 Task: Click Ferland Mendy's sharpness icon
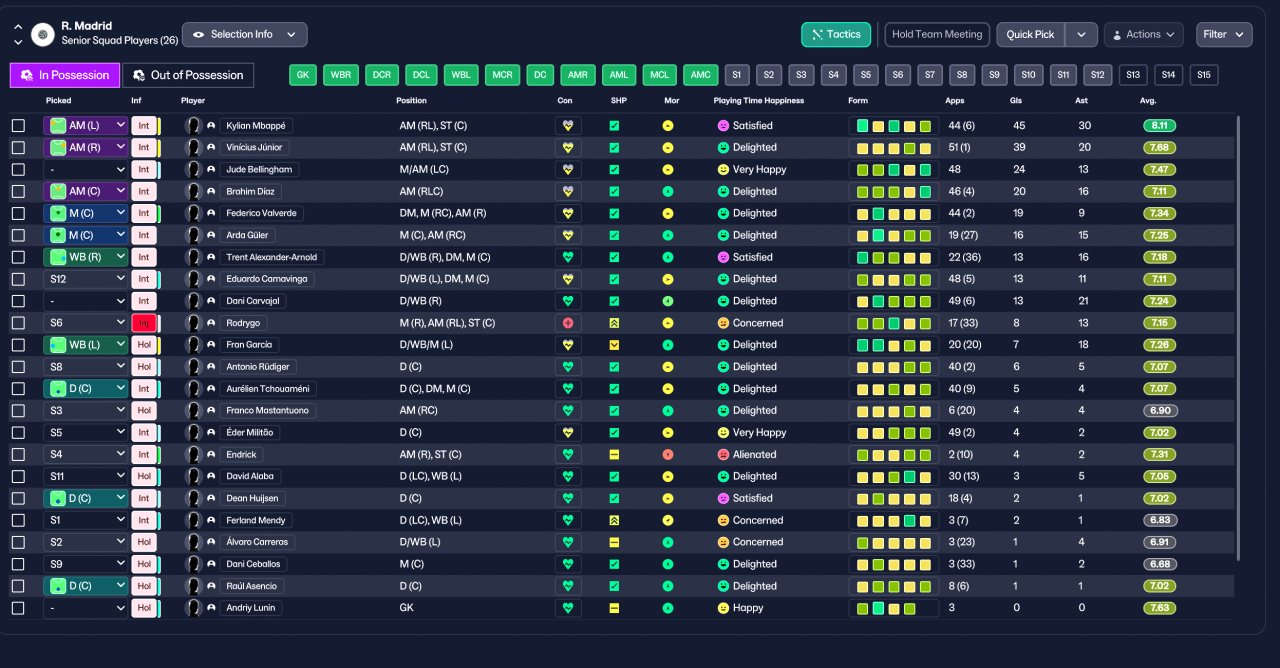614,520
